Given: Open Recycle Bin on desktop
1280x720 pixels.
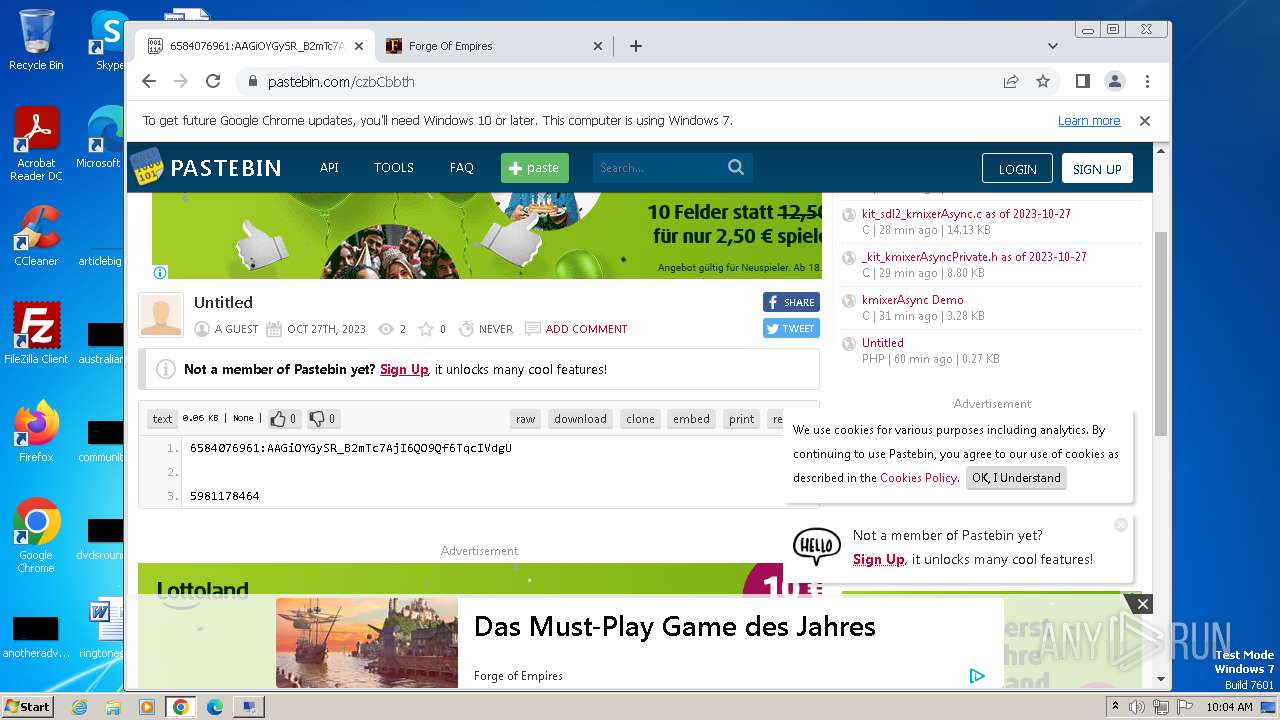Looking at the screenshot, I should [36, 40].
